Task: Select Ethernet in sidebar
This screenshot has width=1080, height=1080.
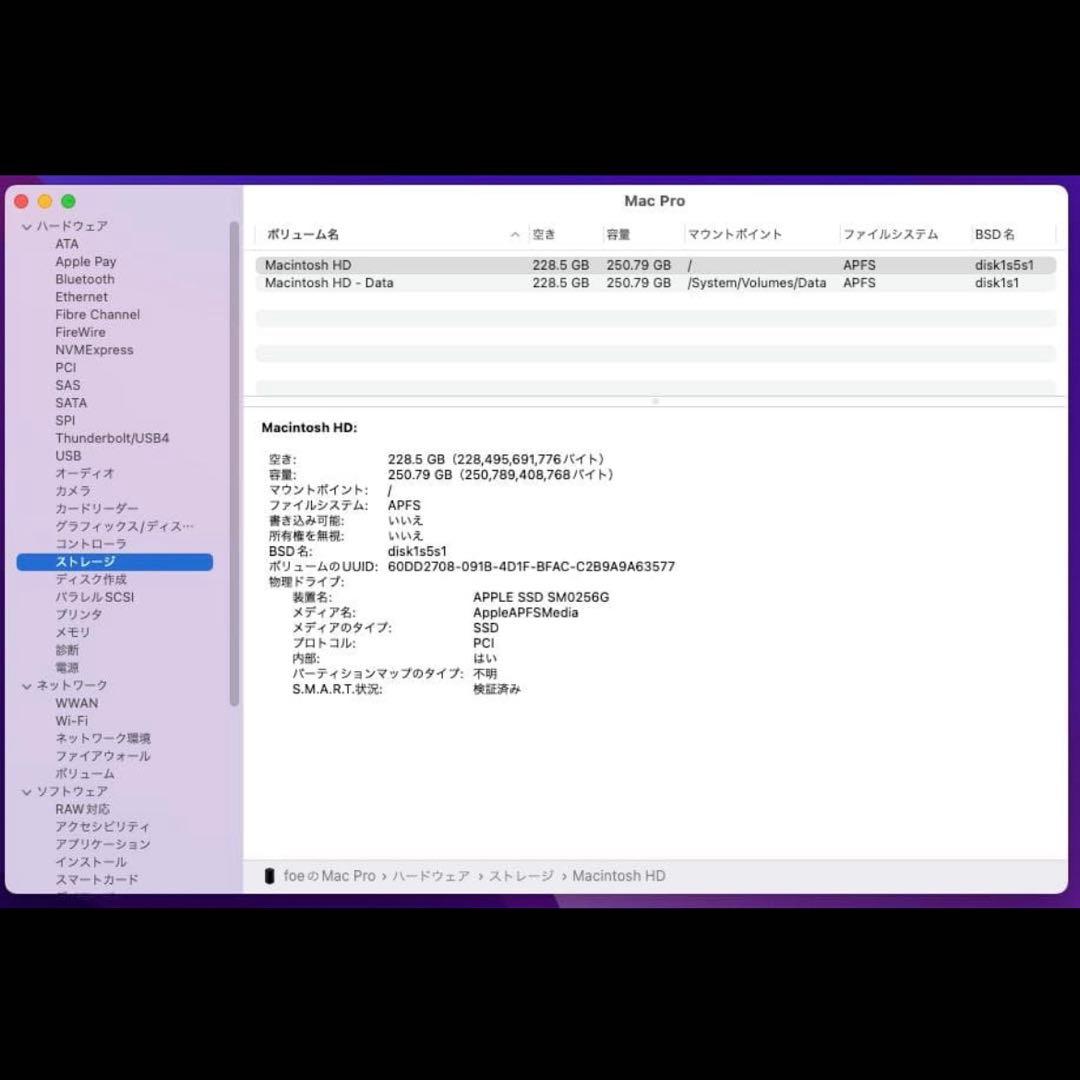Action: click(81, 297)
